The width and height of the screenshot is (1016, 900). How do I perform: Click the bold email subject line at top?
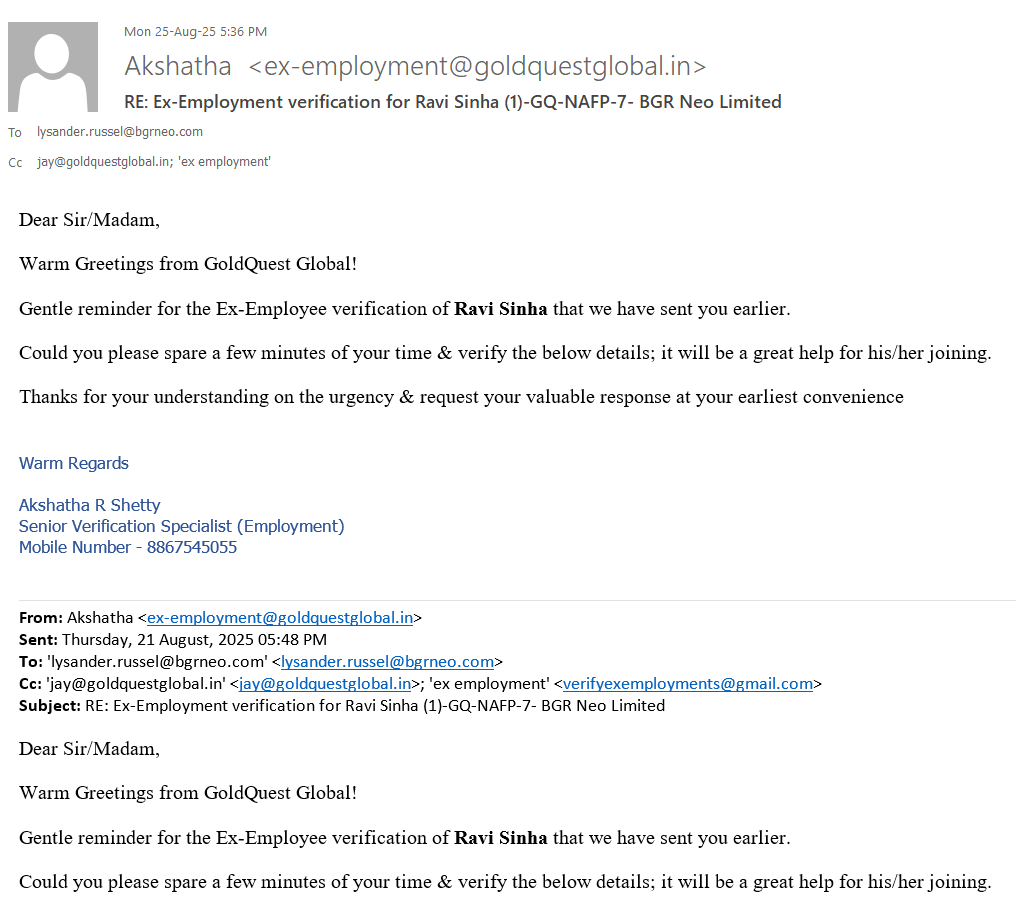452,102
